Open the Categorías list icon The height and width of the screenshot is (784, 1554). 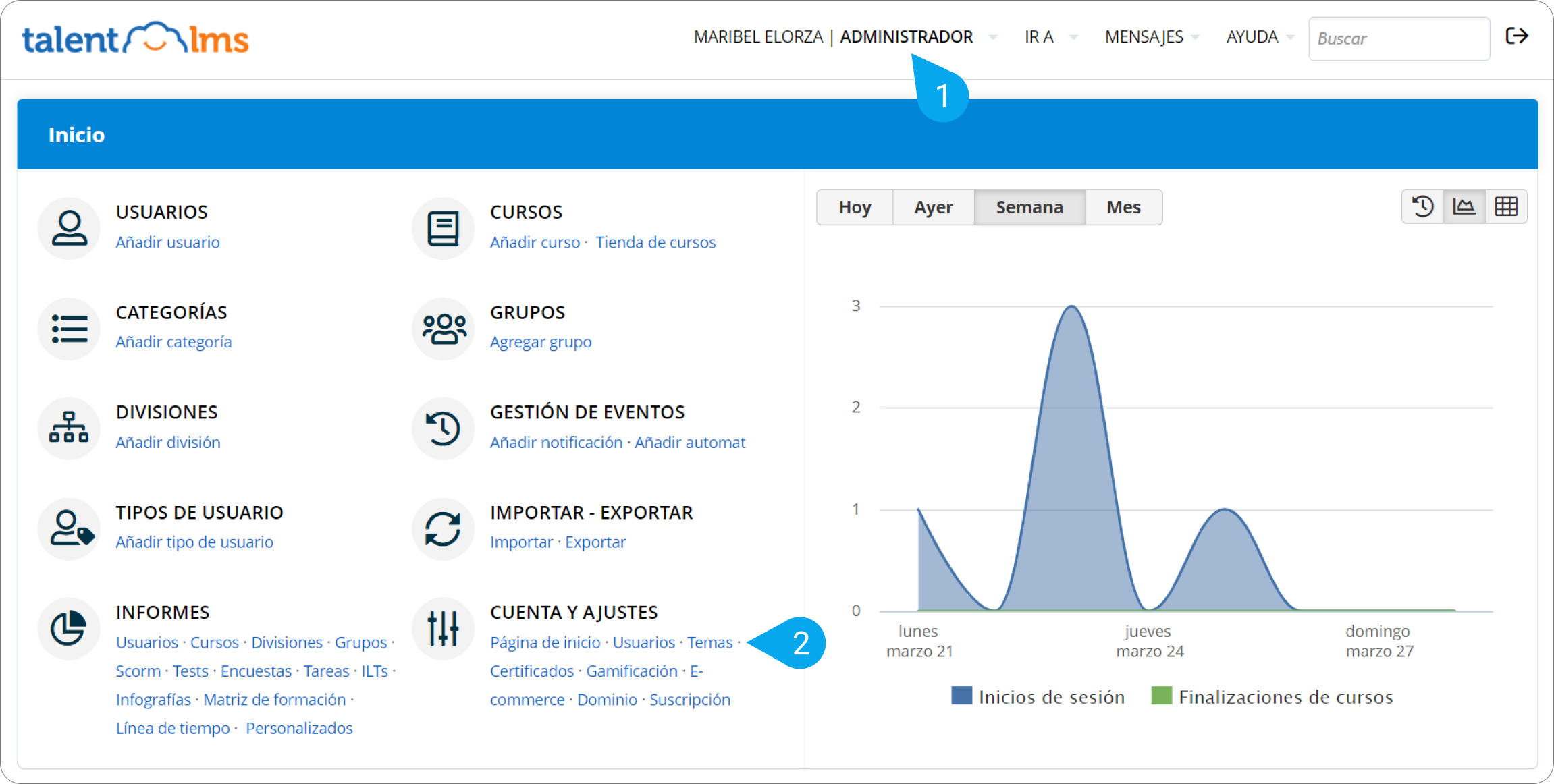pos(69,329)
